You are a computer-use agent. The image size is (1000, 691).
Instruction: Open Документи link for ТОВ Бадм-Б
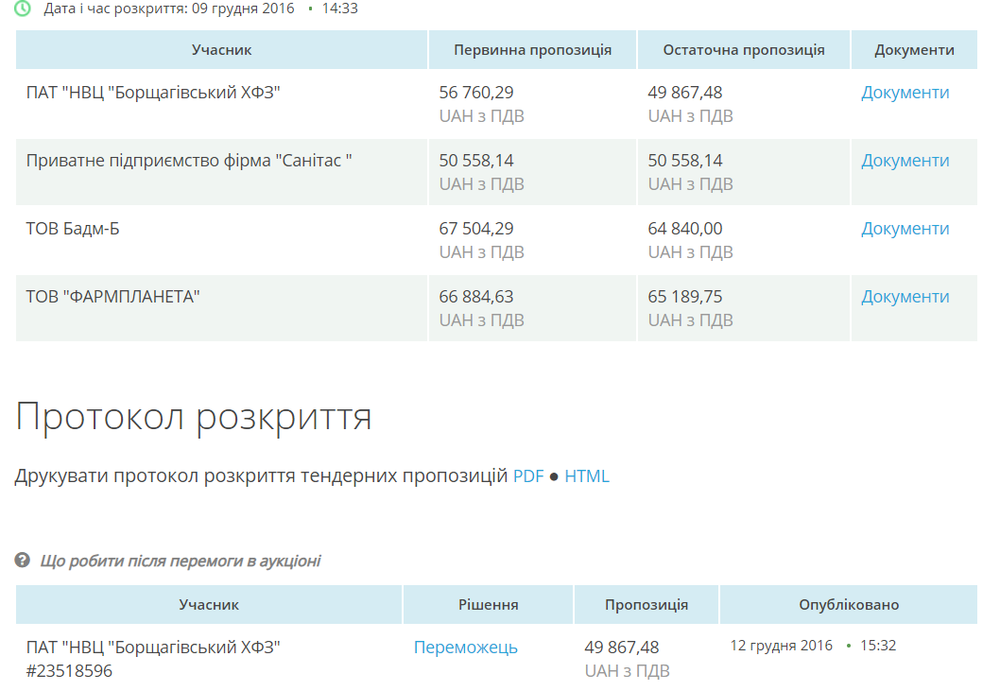point(905,229)
